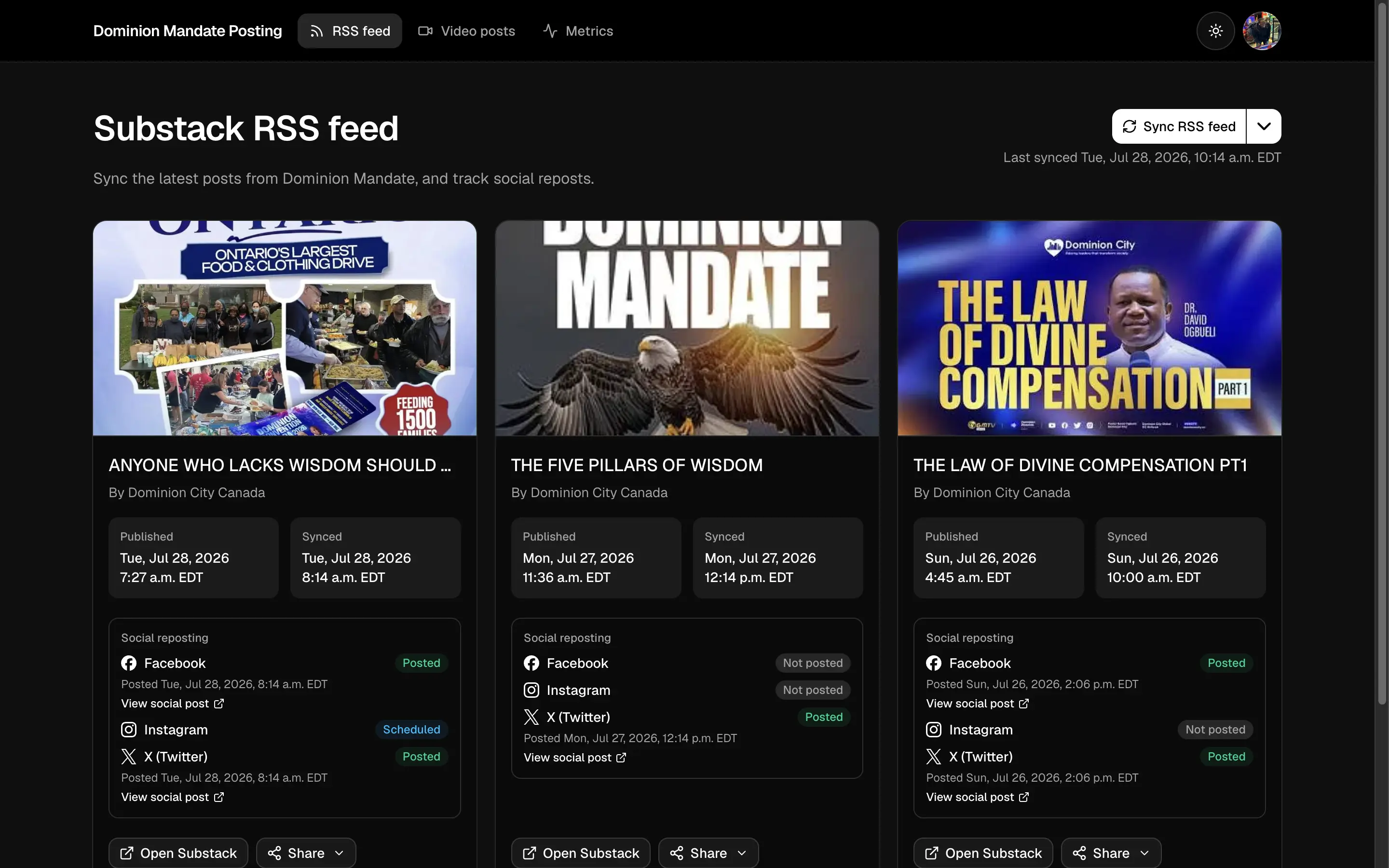
Task: Click Posted badge beside X (Twitter) in first card
Action: click(x=422, y=757)
